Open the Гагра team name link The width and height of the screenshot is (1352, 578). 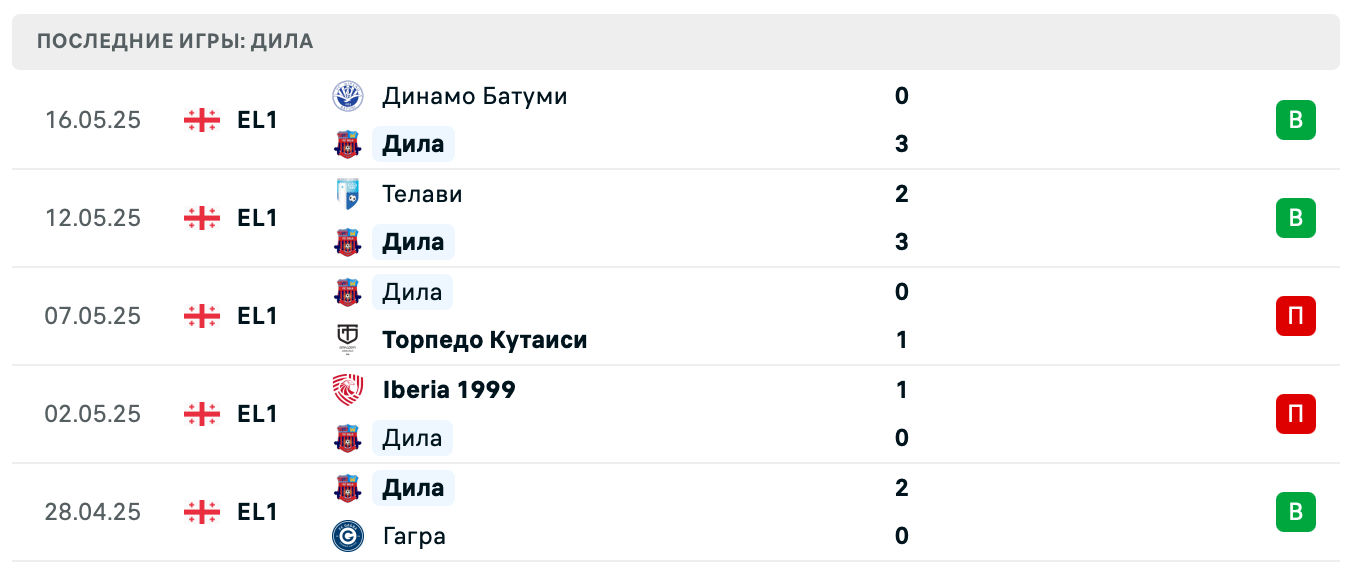(x=414, y=536)
